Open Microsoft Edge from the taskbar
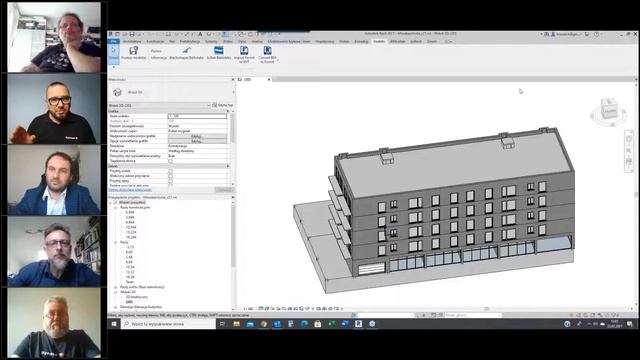This screenshot has height=360, width=640. point(304,324)
